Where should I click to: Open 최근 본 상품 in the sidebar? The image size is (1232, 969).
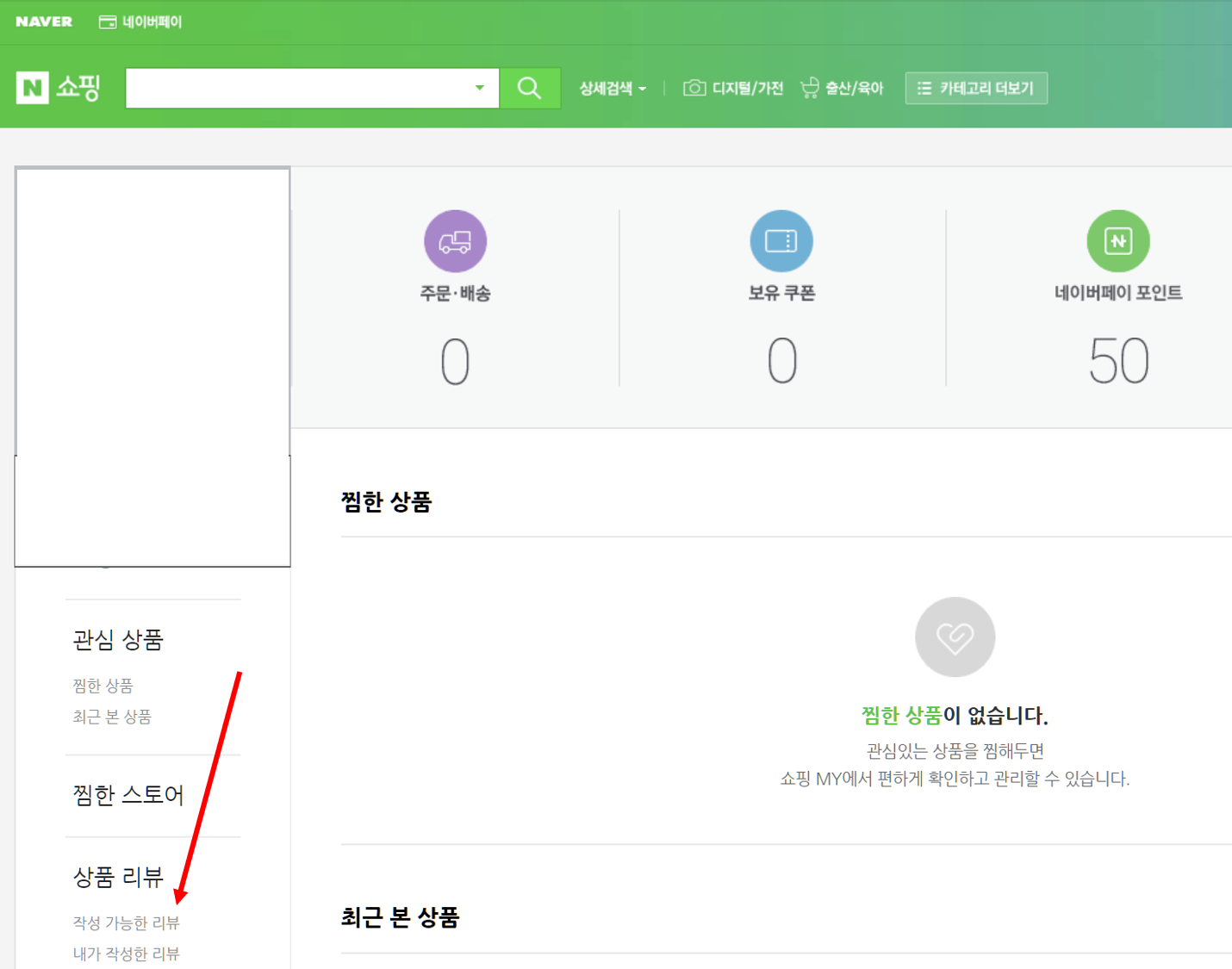[112, 717]
